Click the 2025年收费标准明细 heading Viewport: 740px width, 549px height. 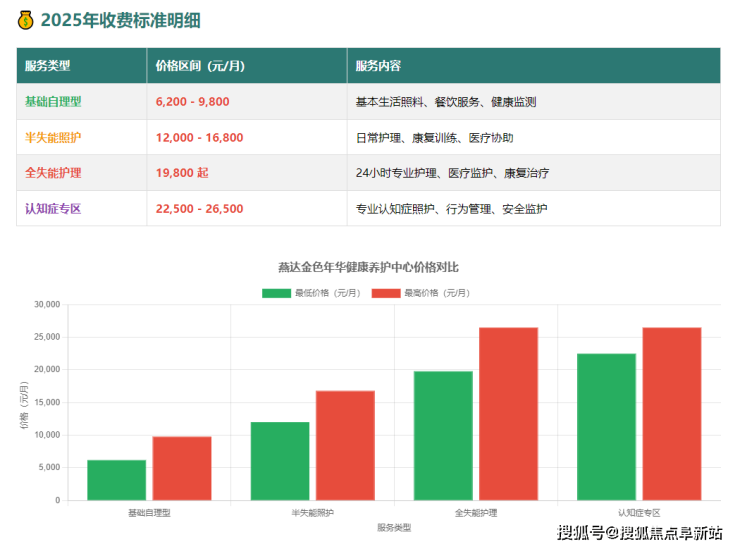tap(126, 20)
